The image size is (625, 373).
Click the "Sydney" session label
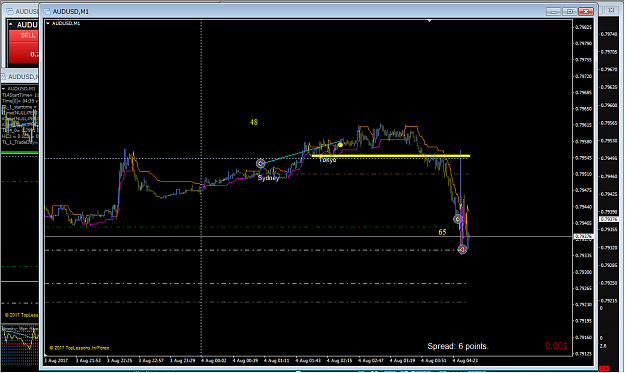(x=268, y=178)
